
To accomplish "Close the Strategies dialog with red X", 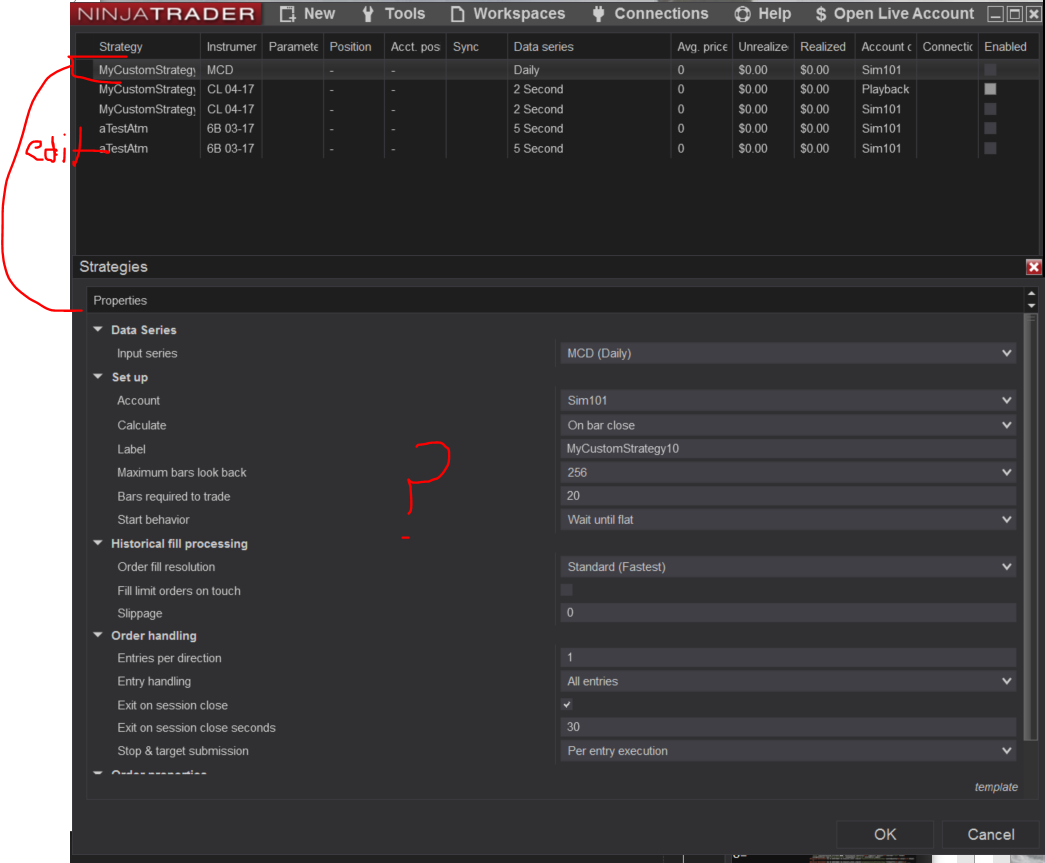I will (1033, 267).
